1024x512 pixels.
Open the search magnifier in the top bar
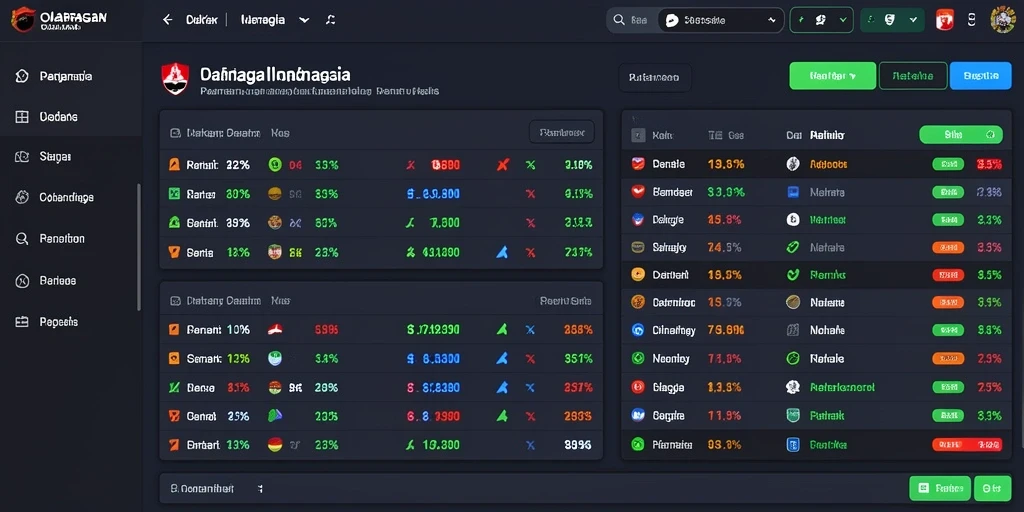(x=618, y=20)
